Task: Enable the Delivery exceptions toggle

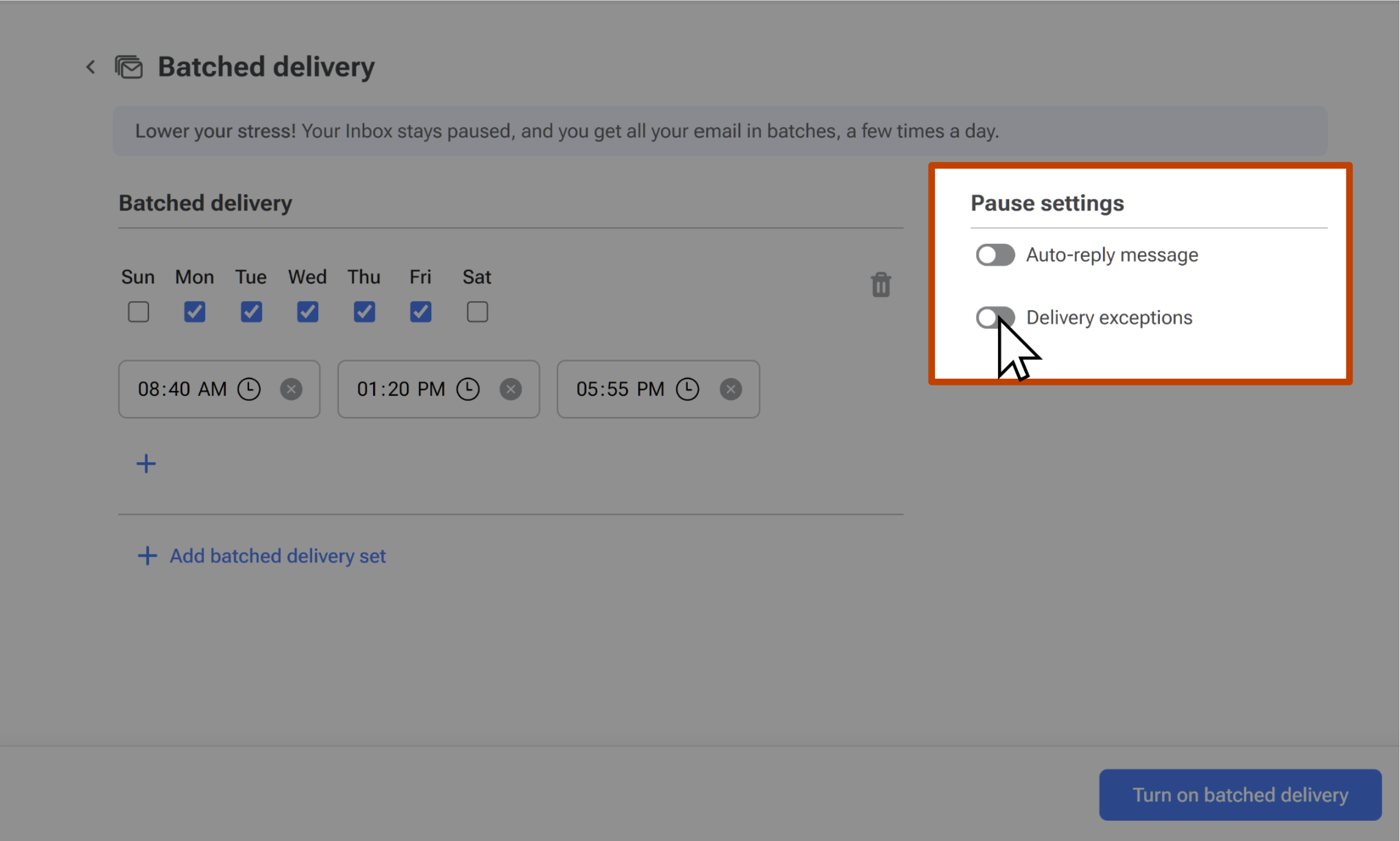Action: point(995,318)
